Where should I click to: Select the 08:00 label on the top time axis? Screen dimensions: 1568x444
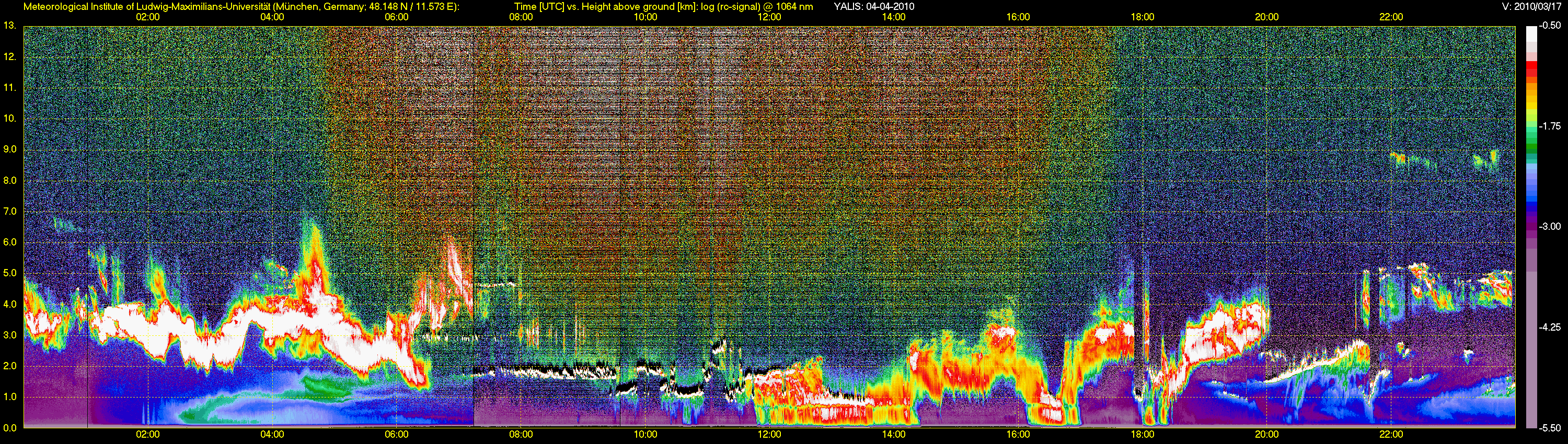tap(521, 17)
